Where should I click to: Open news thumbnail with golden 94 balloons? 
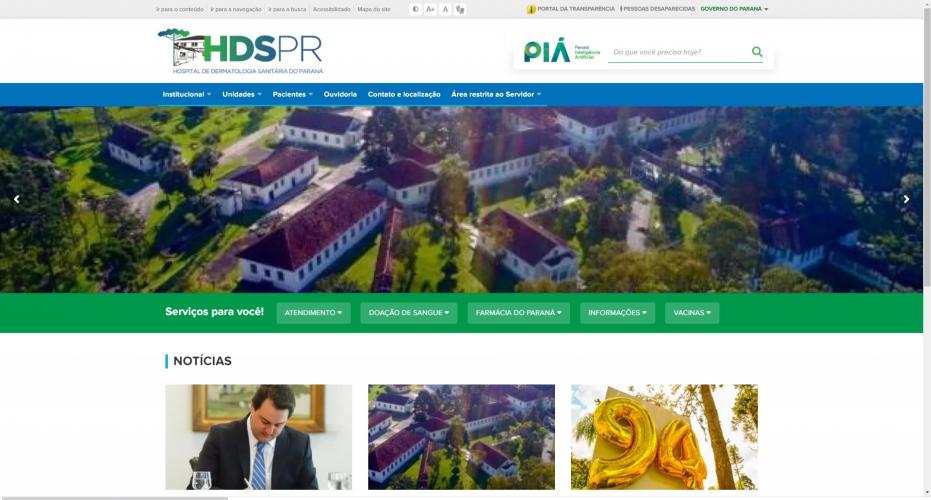tap(664, 437)
